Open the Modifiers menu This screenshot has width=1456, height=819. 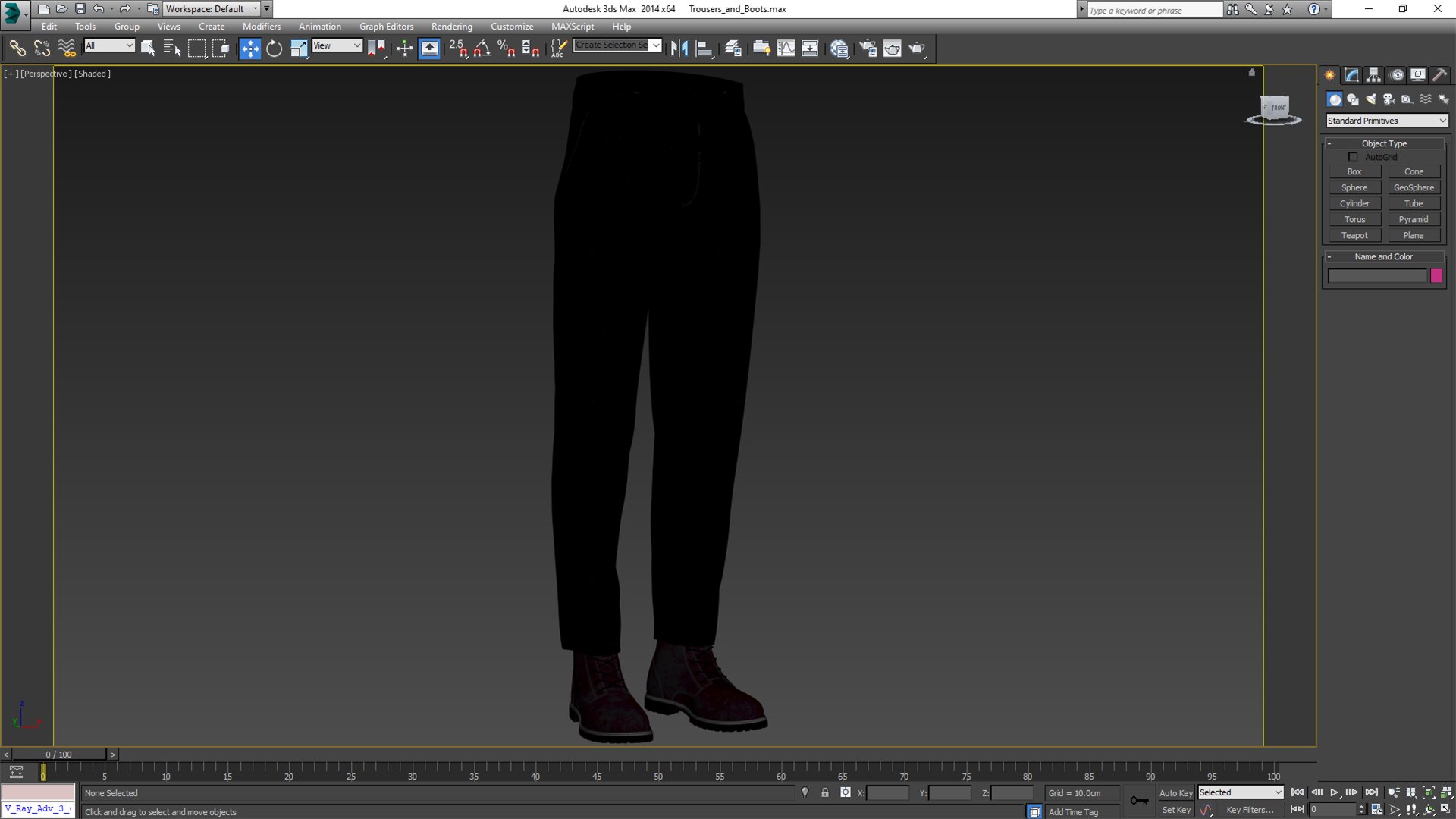tap(261, 27)
